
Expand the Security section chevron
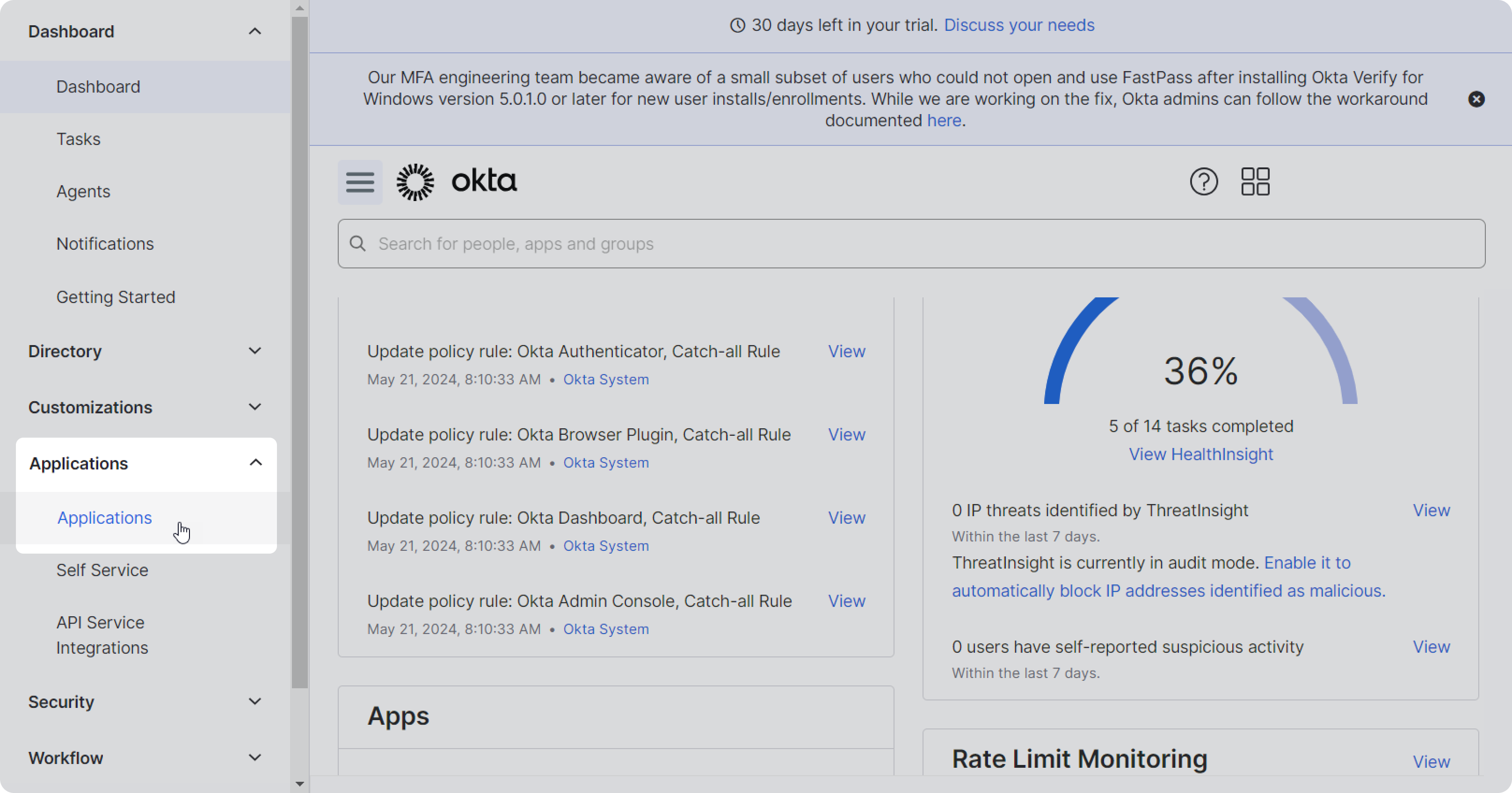255,701
